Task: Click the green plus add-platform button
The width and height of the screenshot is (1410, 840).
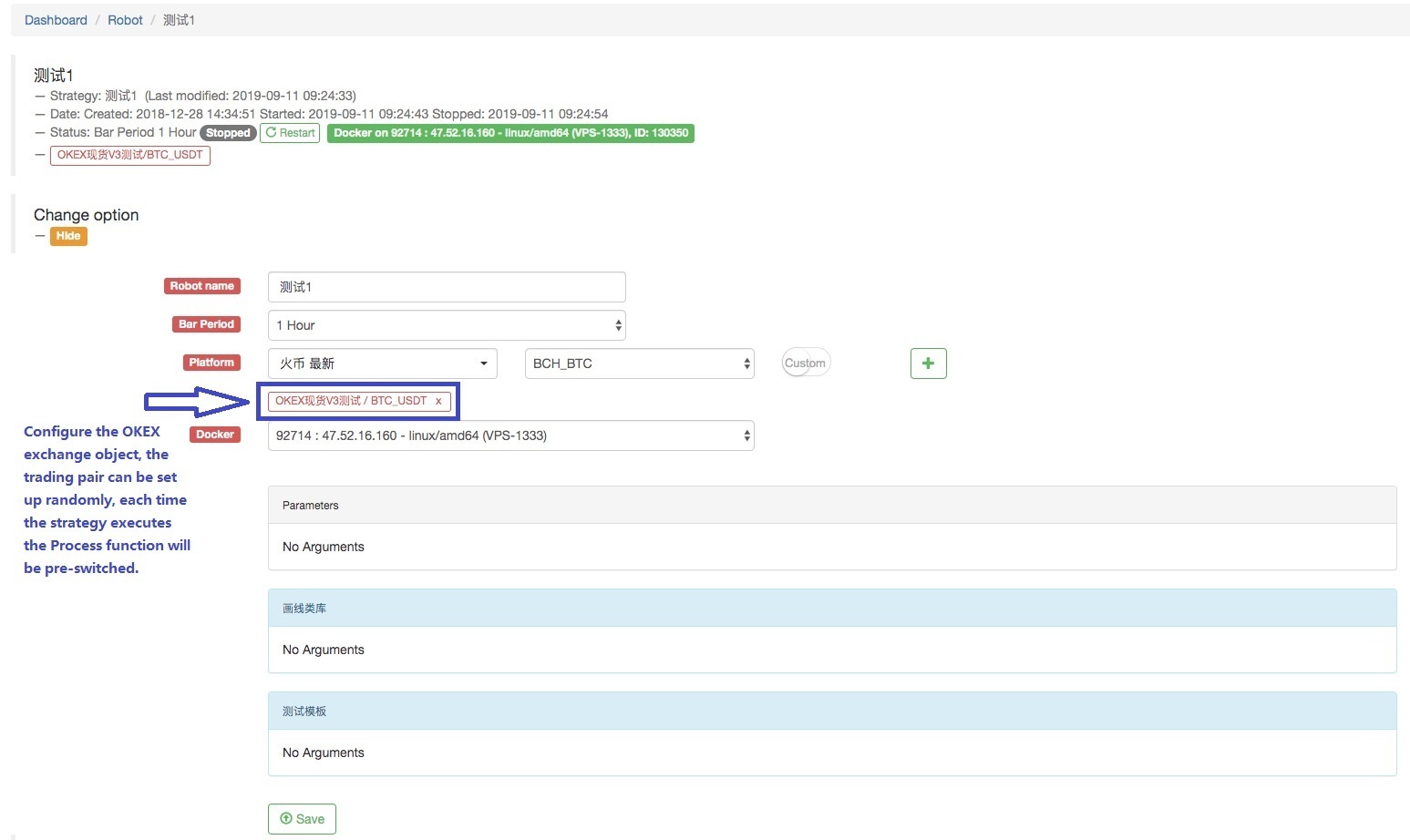Action: [928, 364]
